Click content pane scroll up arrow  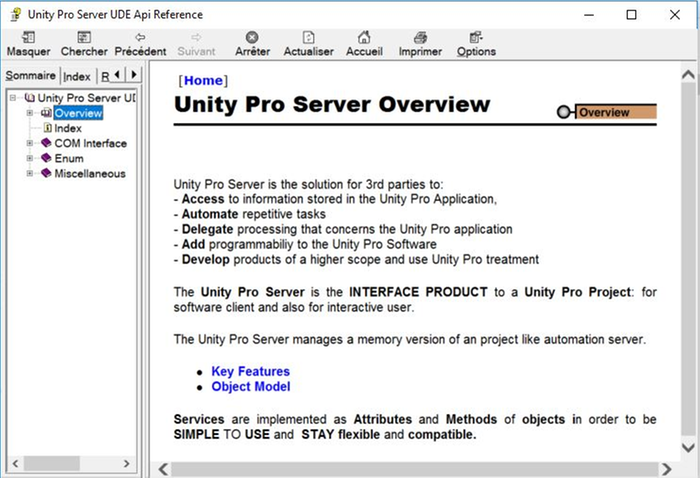688,75
